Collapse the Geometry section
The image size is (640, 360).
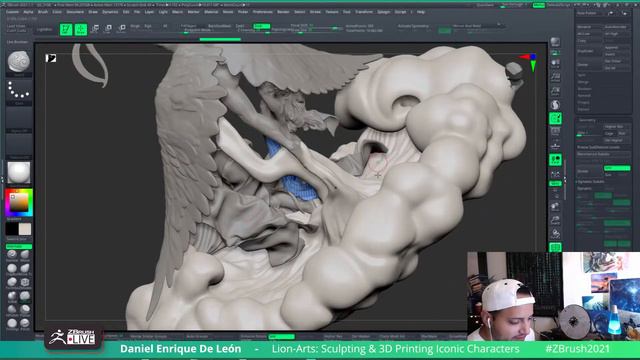588,120
